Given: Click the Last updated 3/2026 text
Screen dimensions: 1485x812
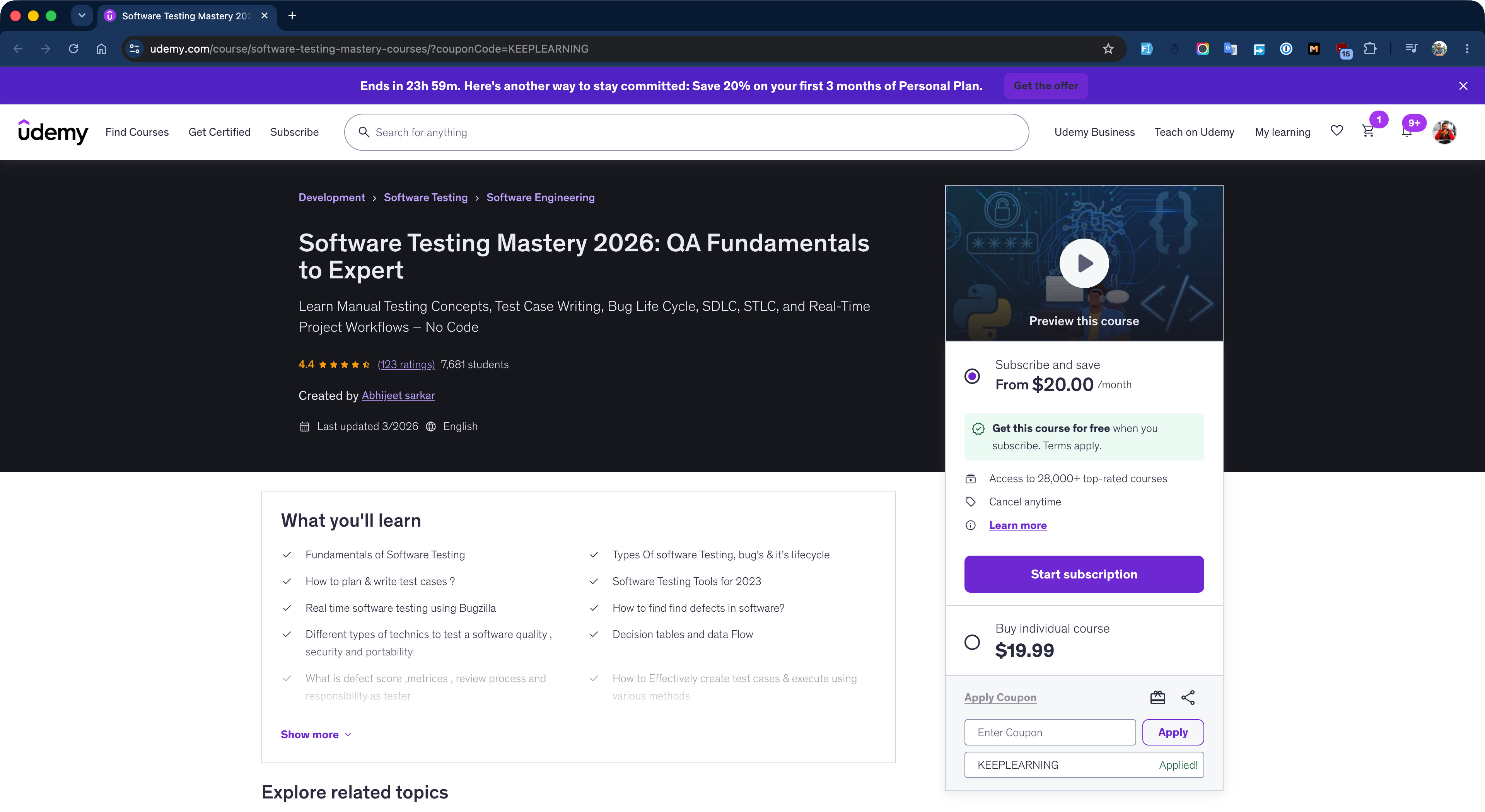Looking at the screenshot, I should (x=367, y=426).
